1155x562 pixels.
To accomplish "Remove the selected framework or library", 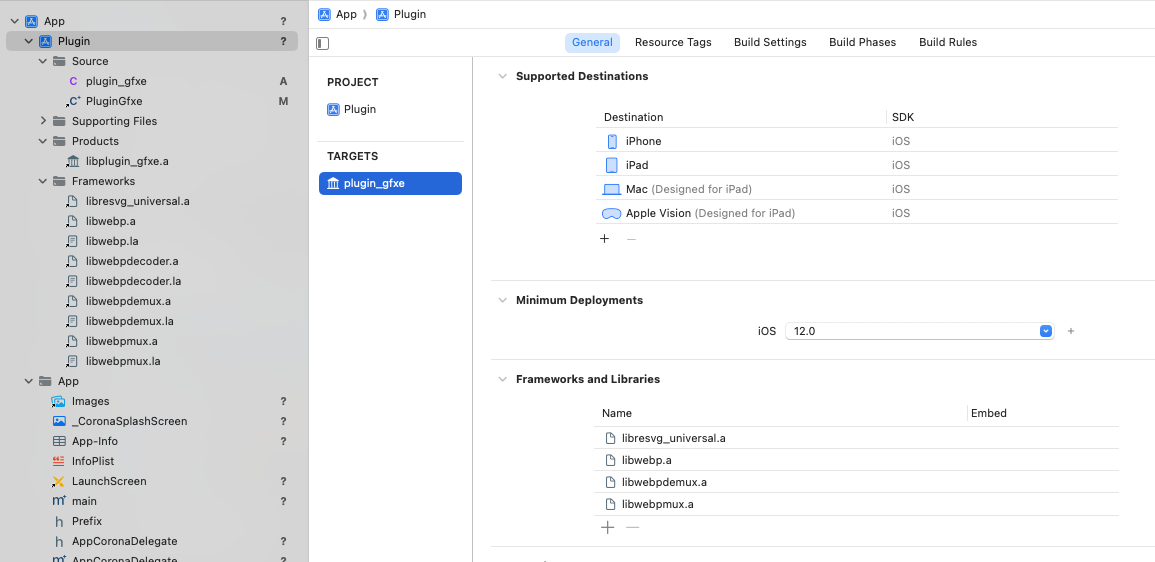I will pos(633,527).
